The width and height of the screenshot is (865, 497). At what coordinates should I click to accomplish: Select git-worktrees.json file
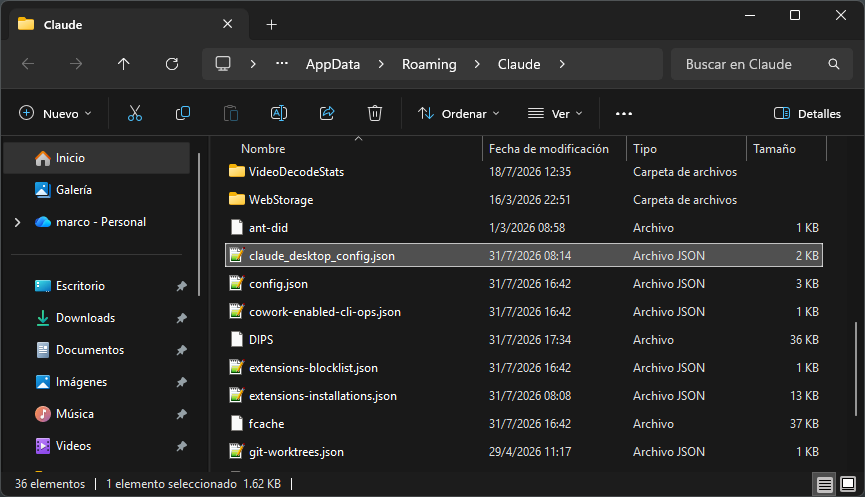[x=524, y=452]
